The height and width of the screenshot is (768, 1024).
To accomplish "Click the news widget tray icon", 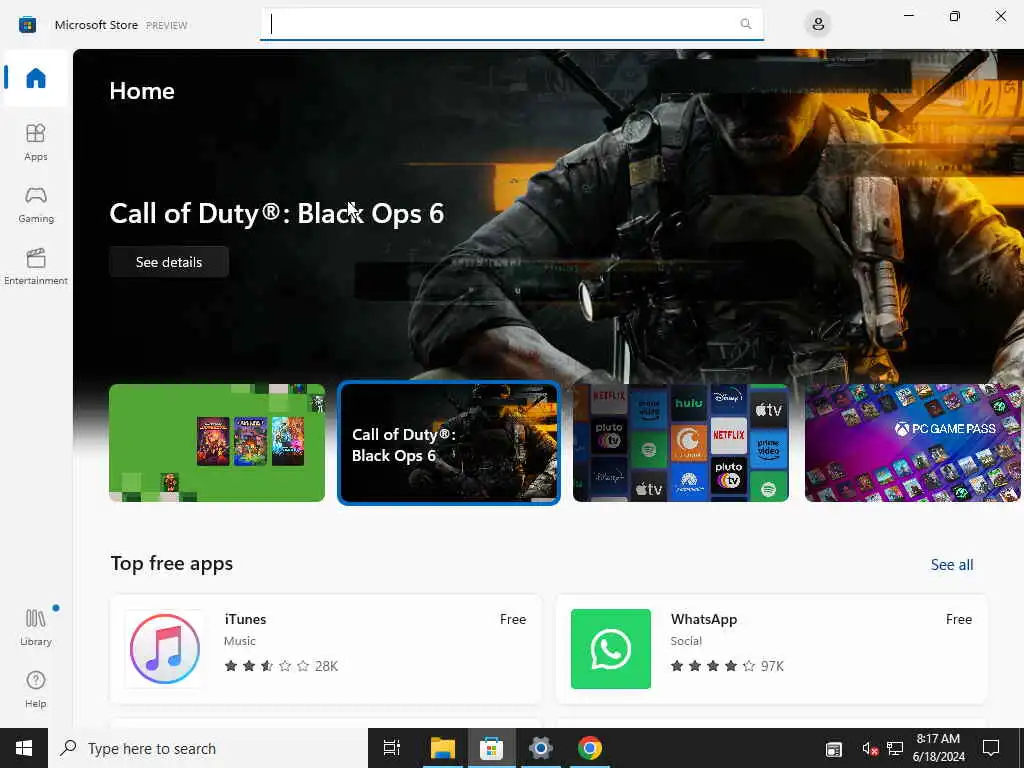I will (833, 749).
